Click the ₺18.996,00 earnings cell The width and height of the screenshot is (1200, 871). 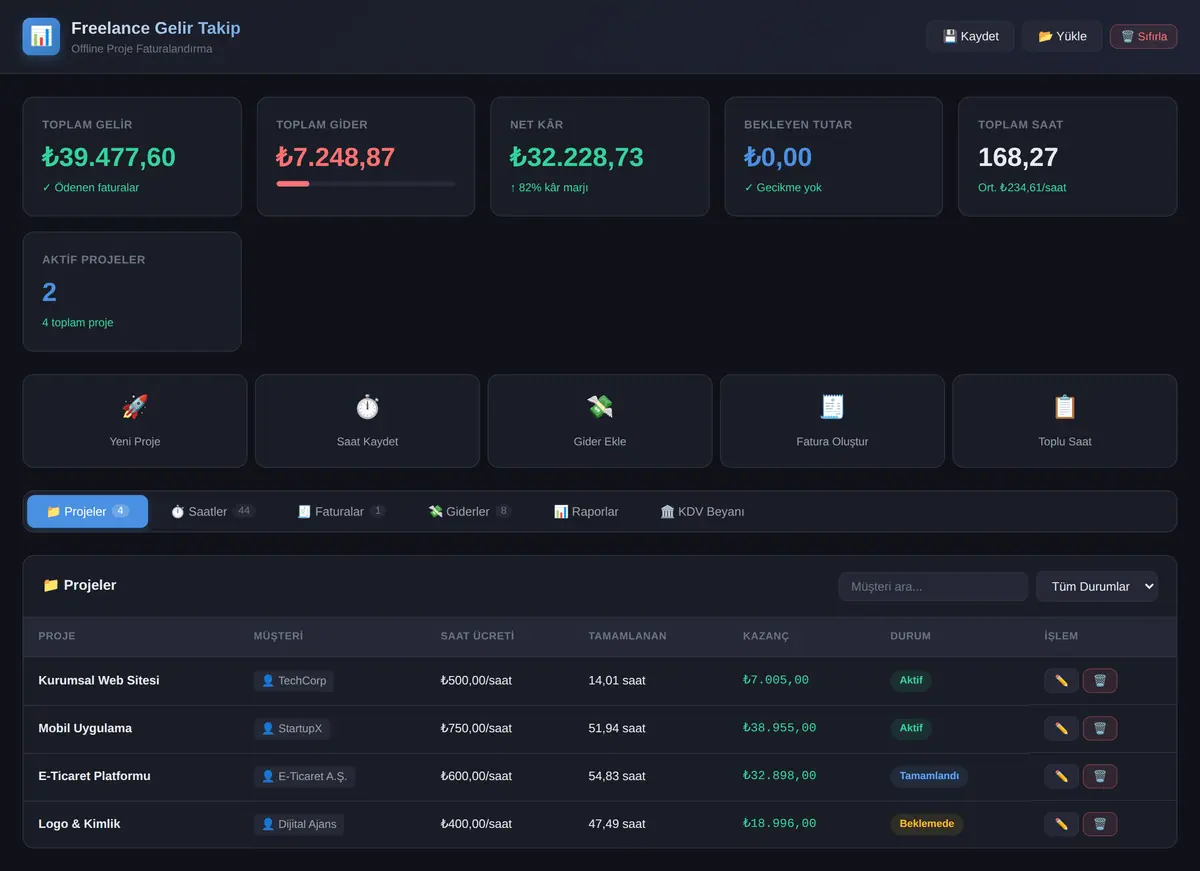(x=780, y=824)
